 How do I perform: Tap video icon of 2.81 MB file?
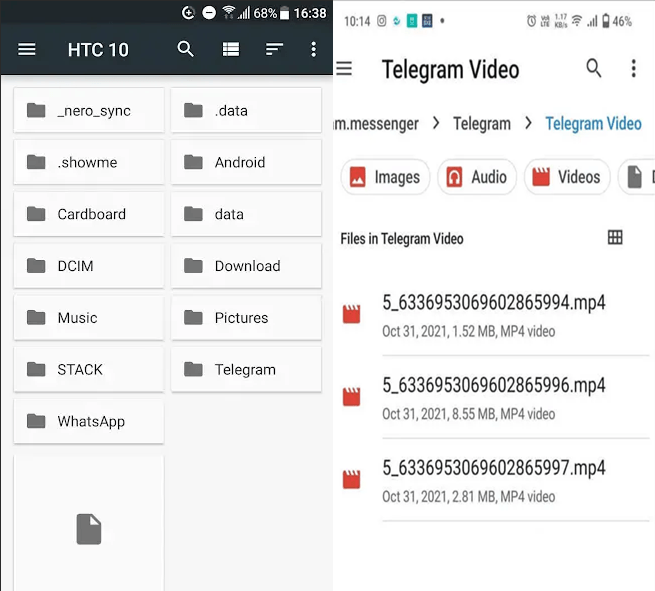(351, 479)
